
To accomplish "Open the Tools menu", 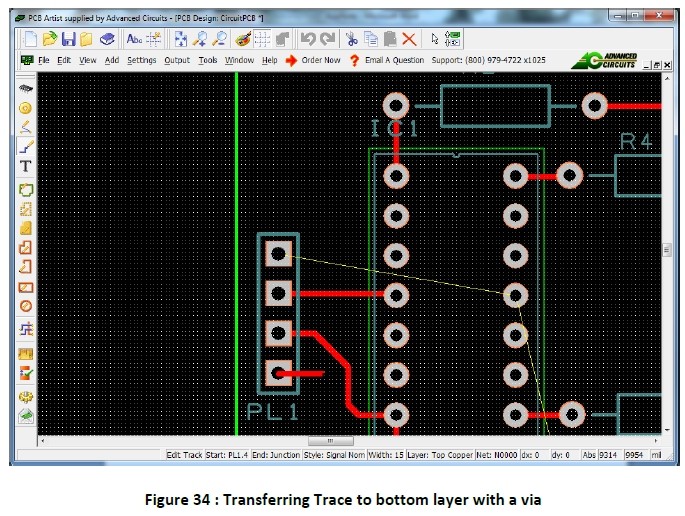I will point(207,61).
